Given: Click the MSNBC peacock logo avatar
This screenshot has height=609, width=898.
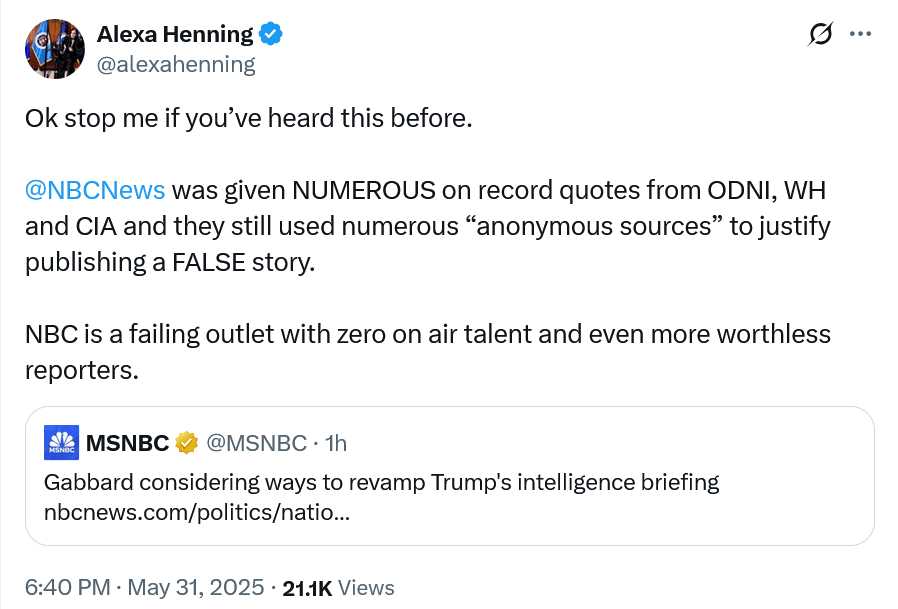Looking at the screenshot, I should [x=61, y=443].
